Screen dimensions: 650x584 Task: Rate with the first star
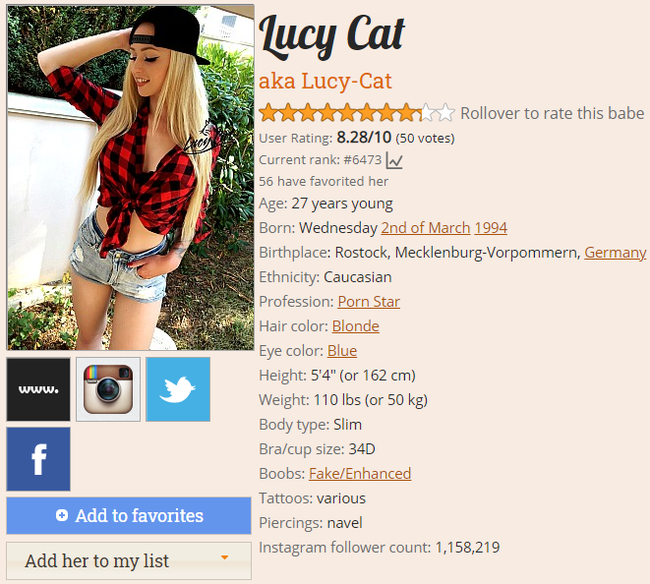[x=269, y=113]
